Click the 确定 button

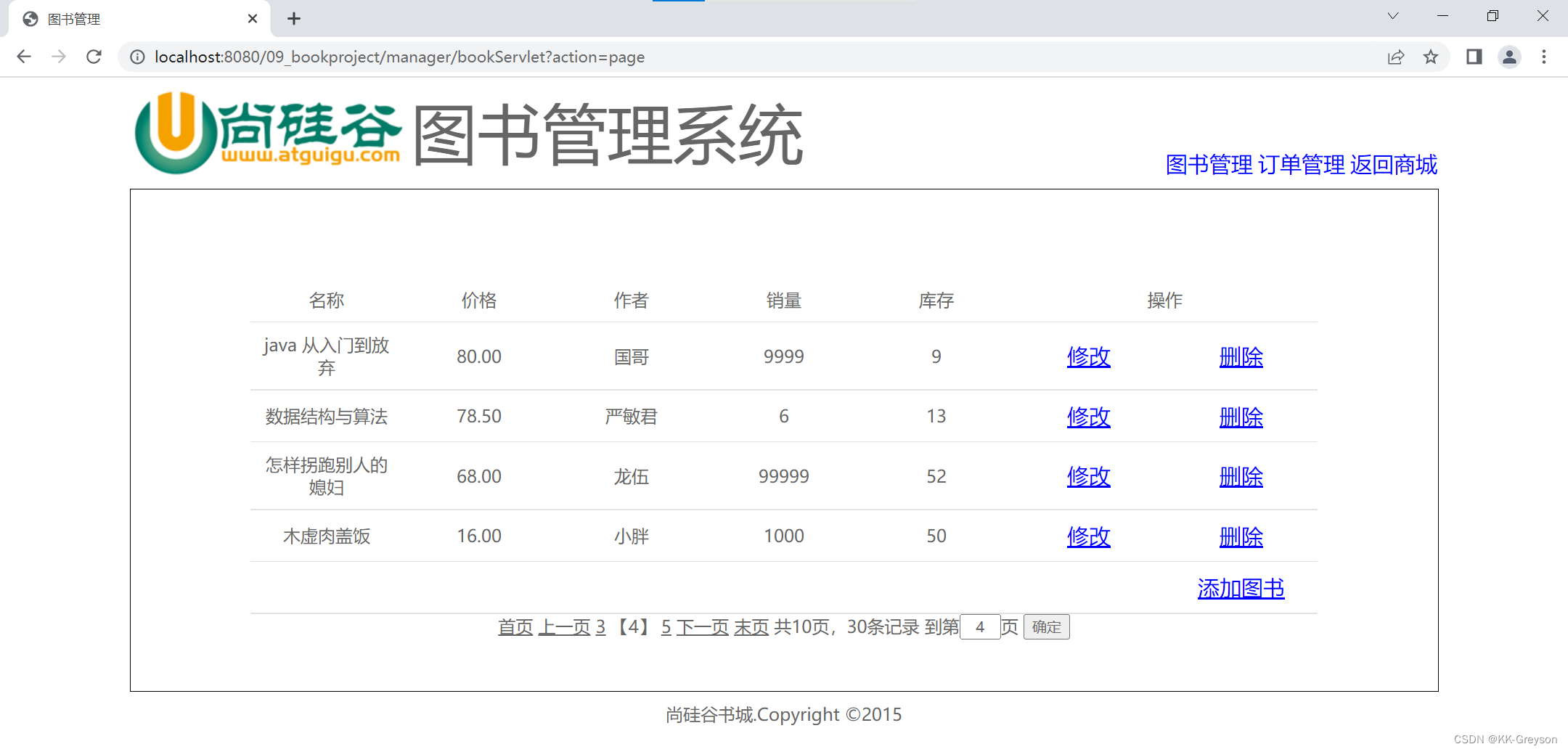1046,626
